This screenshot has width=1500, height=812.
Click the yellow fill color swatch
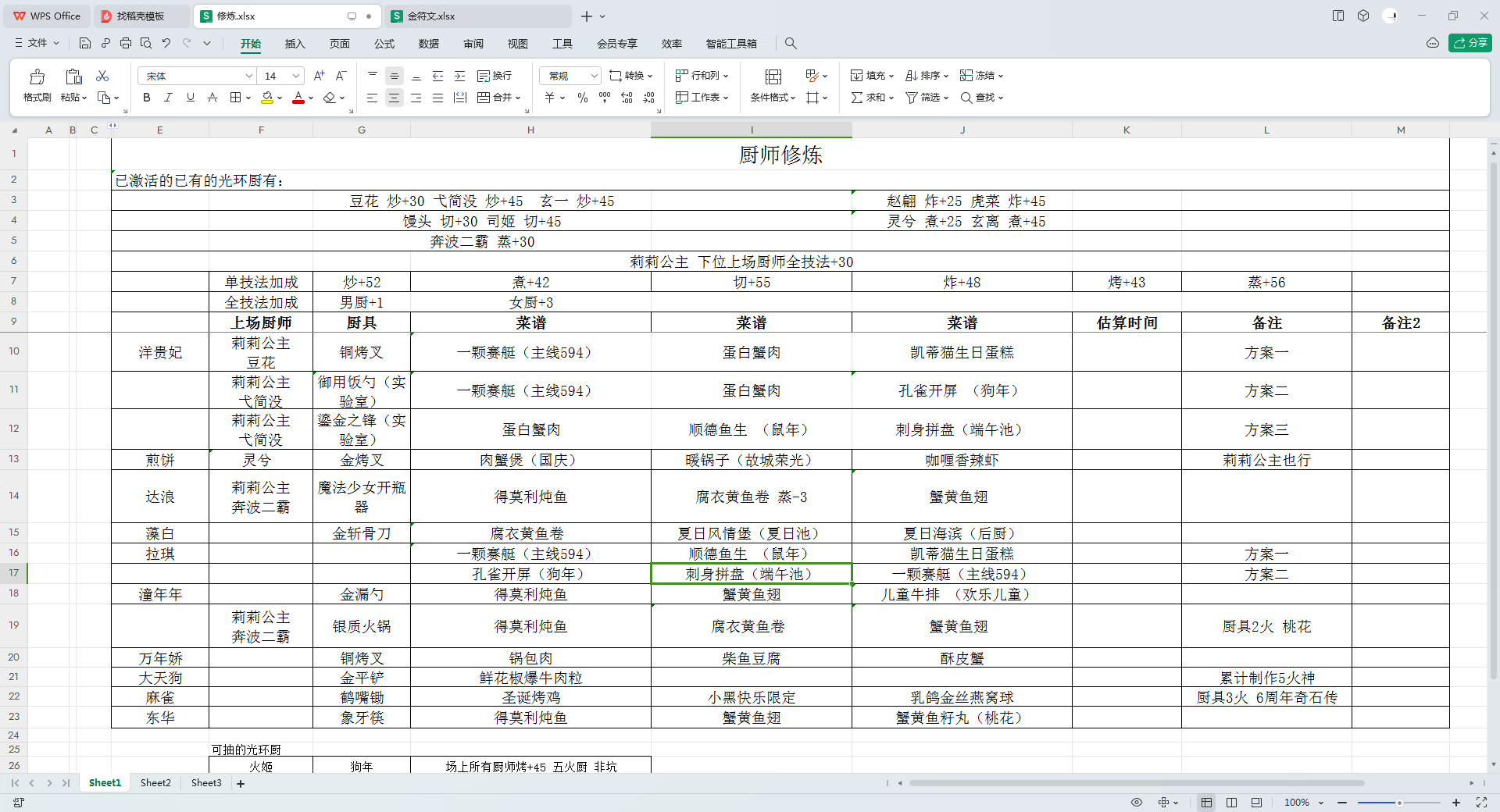coord(267,98)
